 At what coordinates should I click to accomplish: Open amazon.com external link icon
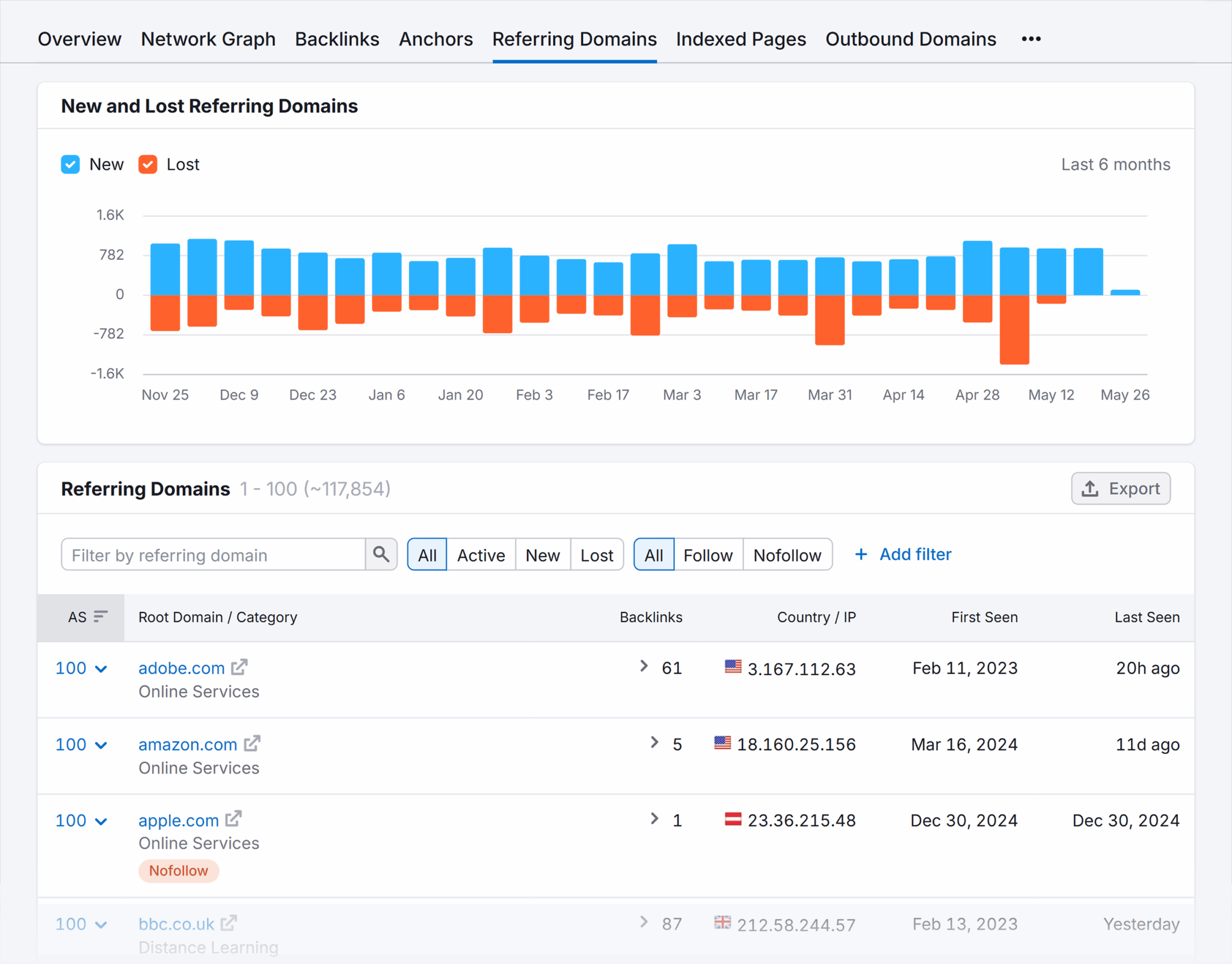(252, 744)
